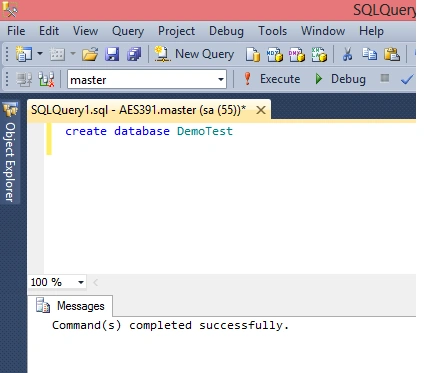
Task: Click the Paste clipboard icon
Action: click(392, 54)
